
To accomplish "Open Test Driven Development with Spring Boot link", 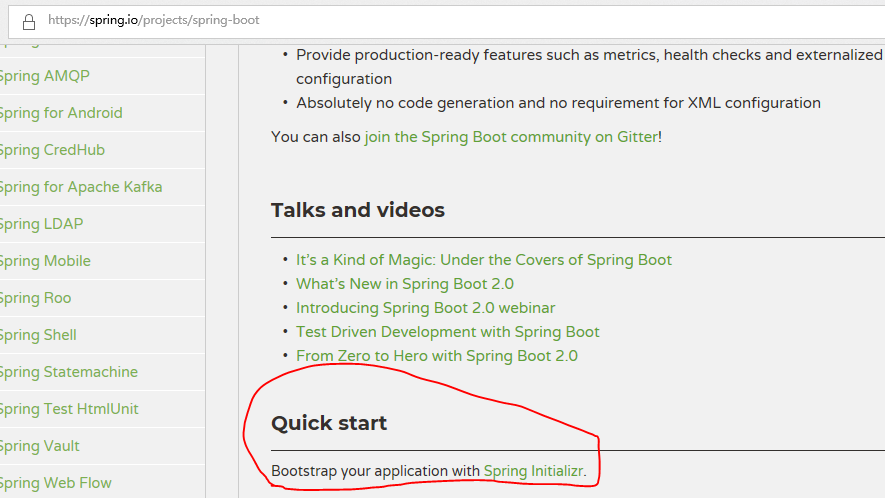I will (448, 332).
